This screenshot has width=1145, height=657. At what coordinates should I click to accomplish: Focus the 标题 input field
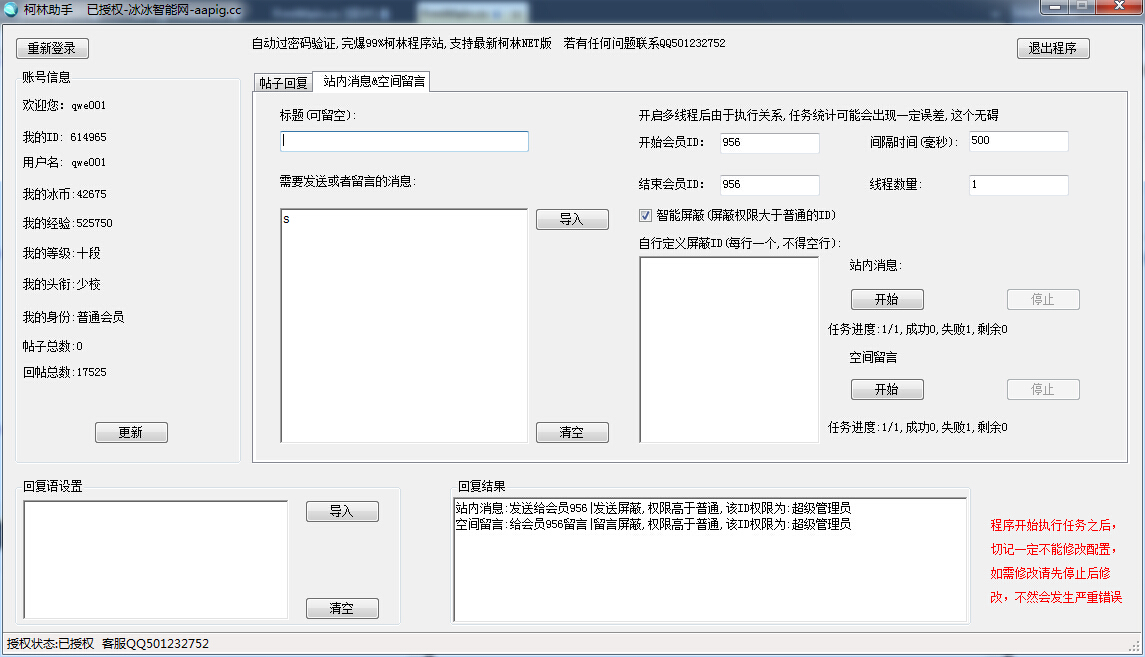[404, 142]
